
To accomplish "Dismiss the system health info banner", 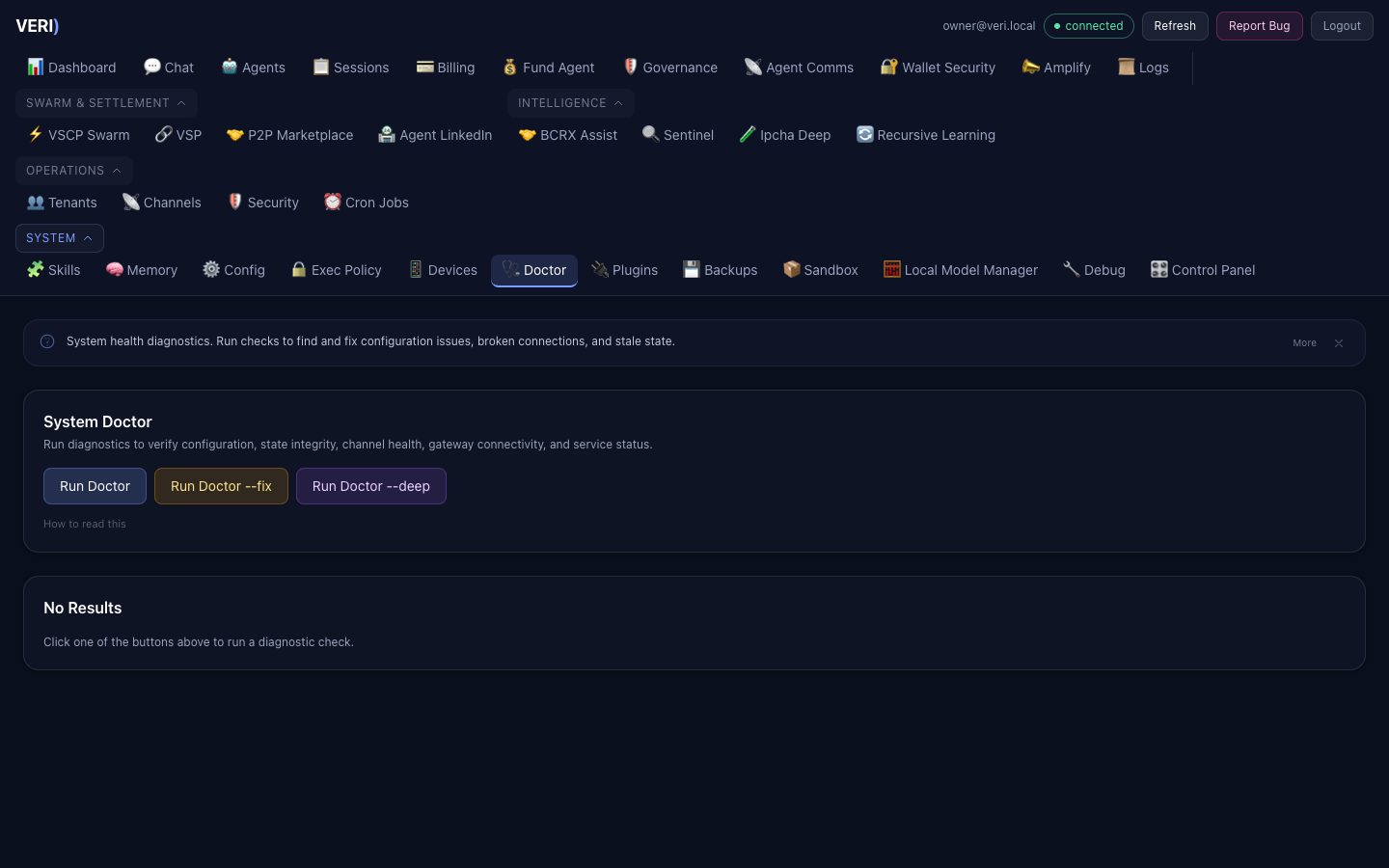I will [1339, 343].
